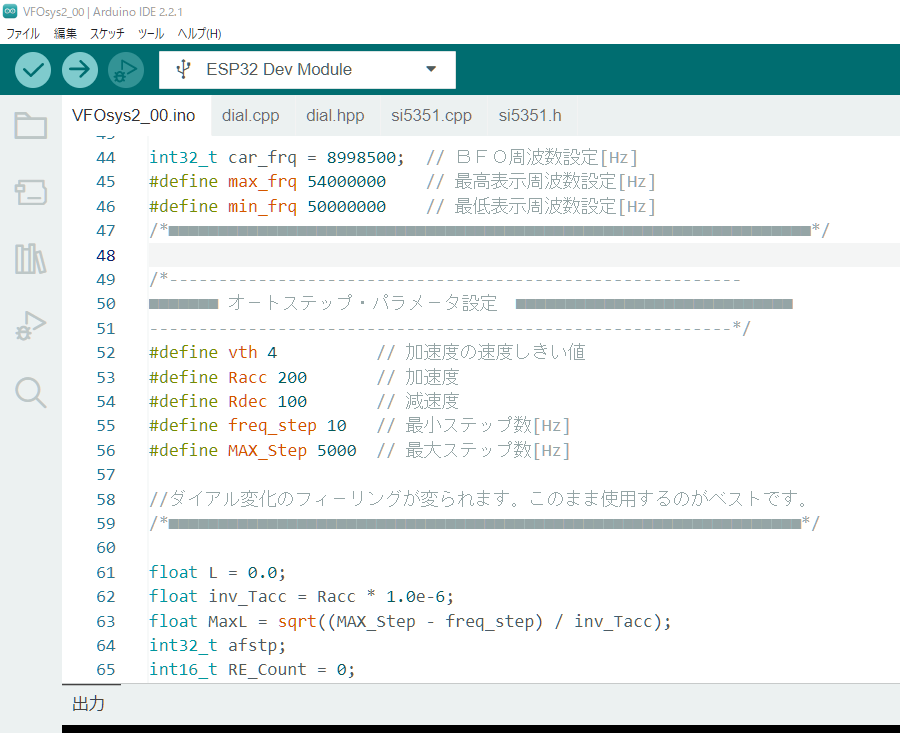Click the 1.0e-6 constant on line 62
This screenshot has width=900, height=733.
pyautogui.click(x=416, y=597)
